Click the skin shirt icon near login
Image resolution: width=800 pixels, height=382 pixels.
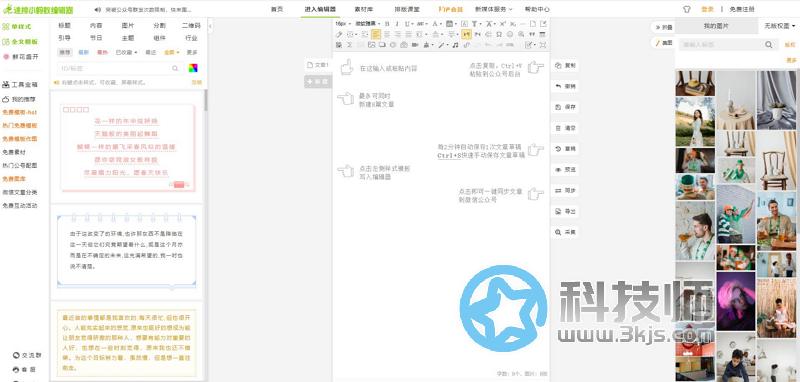tap(687, 9)
